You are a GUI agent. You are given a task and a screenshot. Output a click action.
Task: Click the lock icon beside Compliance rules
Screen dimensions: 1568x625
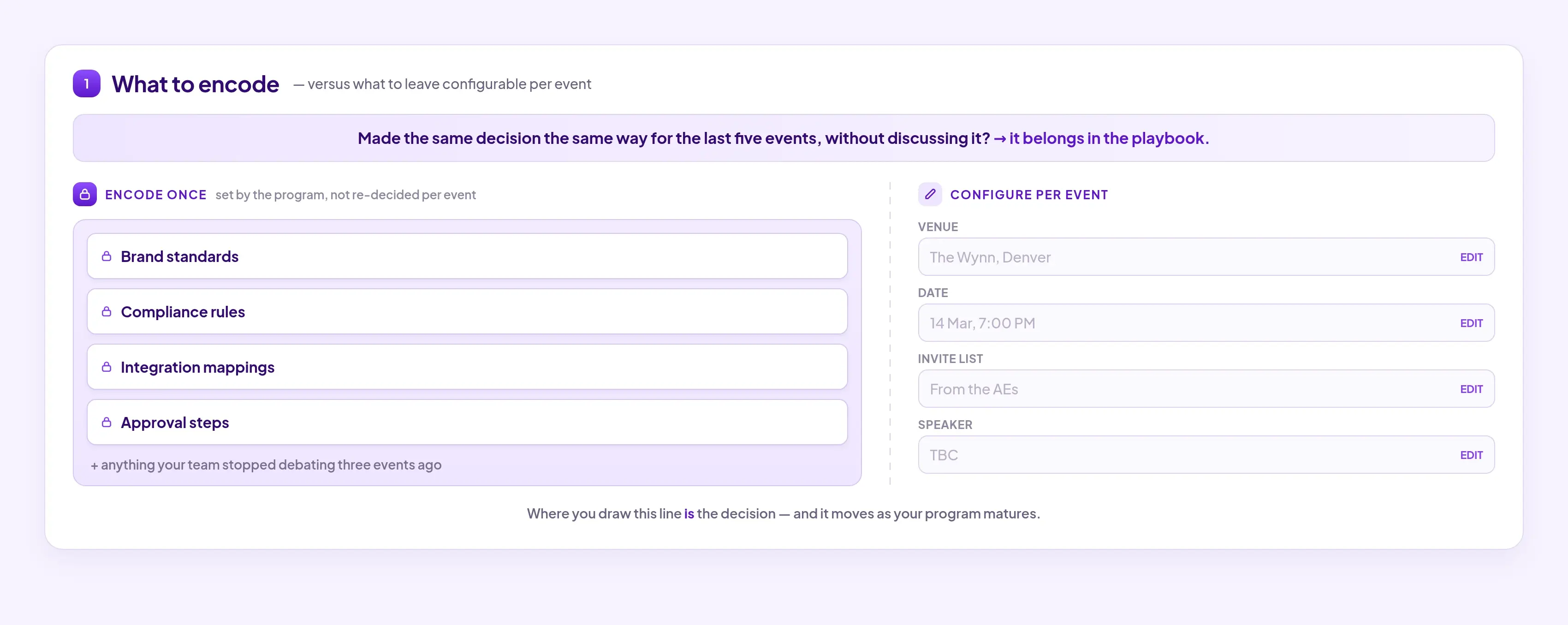click(107, 312)
